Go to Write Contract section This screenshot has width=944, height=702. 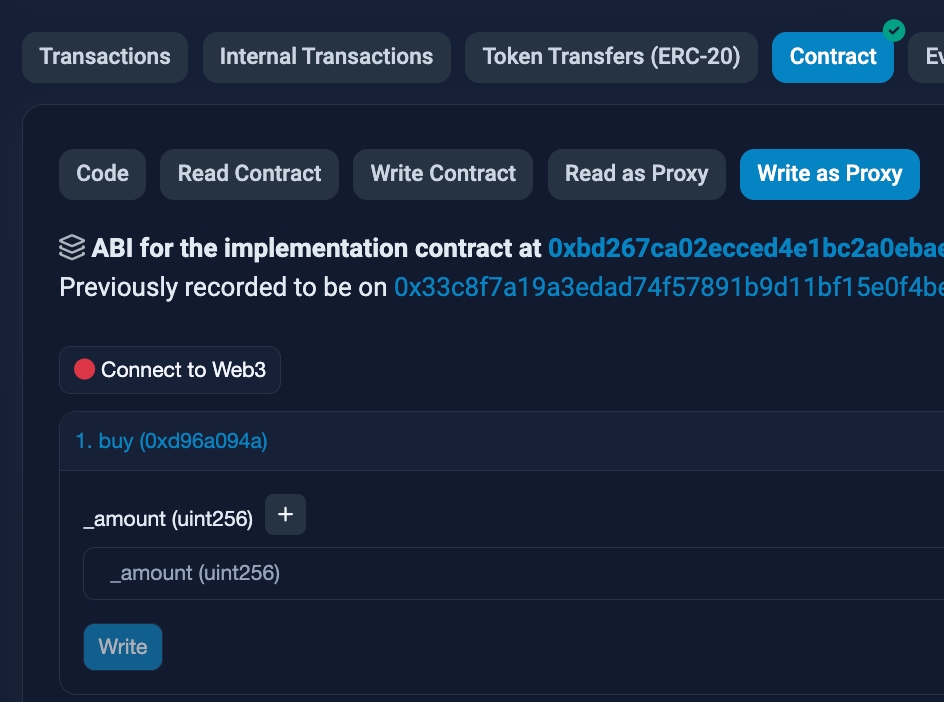[x=443, y=174]
